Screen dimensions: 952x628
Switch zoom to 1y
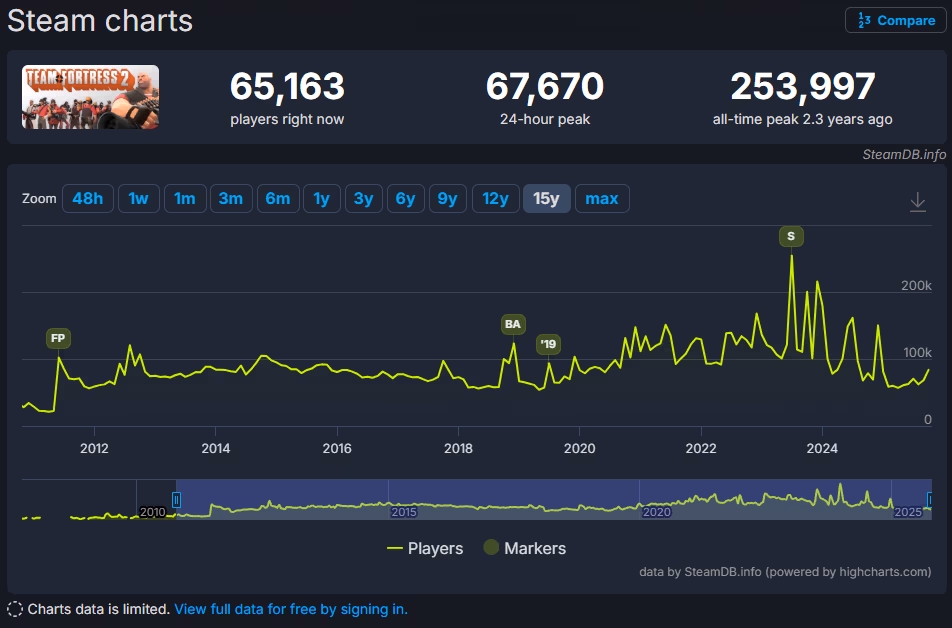pyautogui.click(x=321, y=199)
